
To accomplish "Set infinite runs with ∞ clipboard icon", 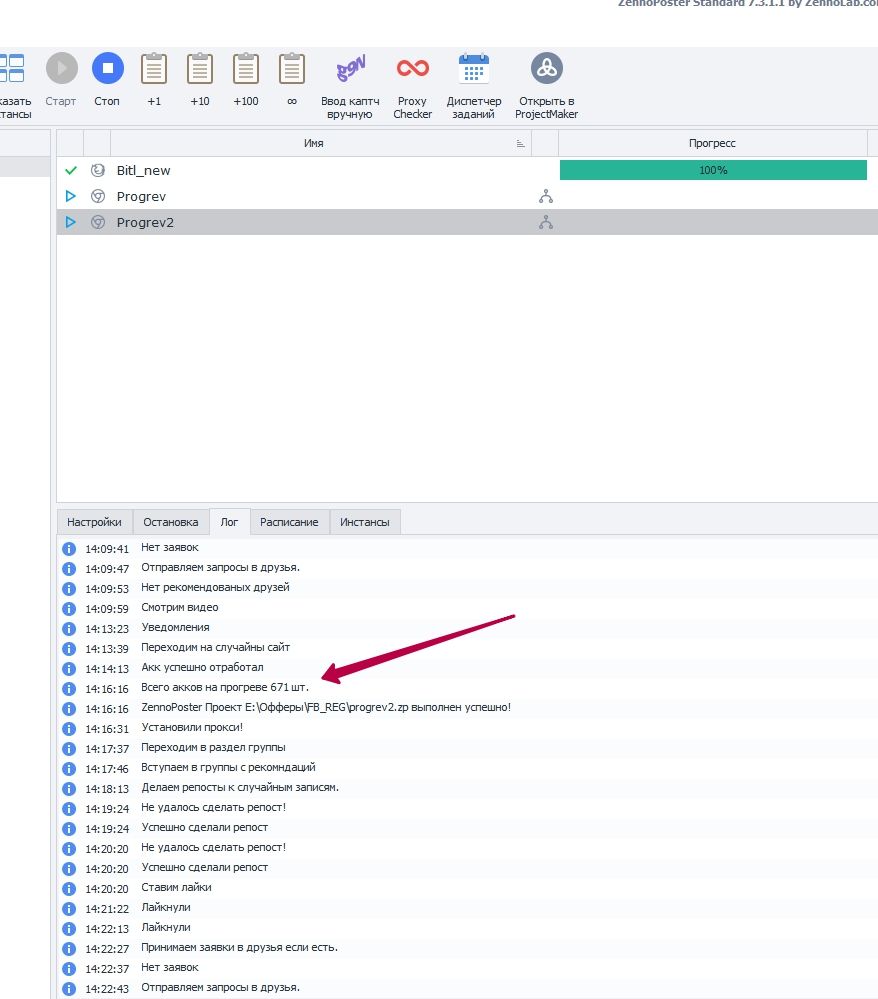I will (x=292, y=68).
